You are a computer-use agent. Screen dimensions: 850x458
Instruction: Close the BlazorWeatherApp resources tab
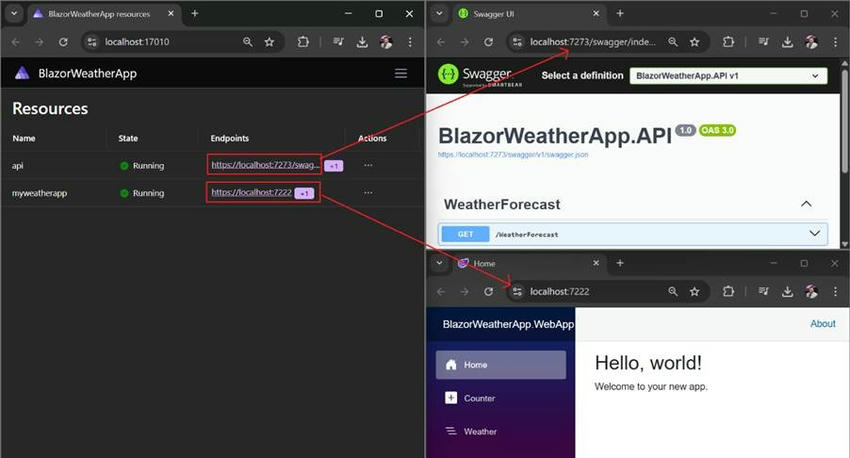(171, 14)
